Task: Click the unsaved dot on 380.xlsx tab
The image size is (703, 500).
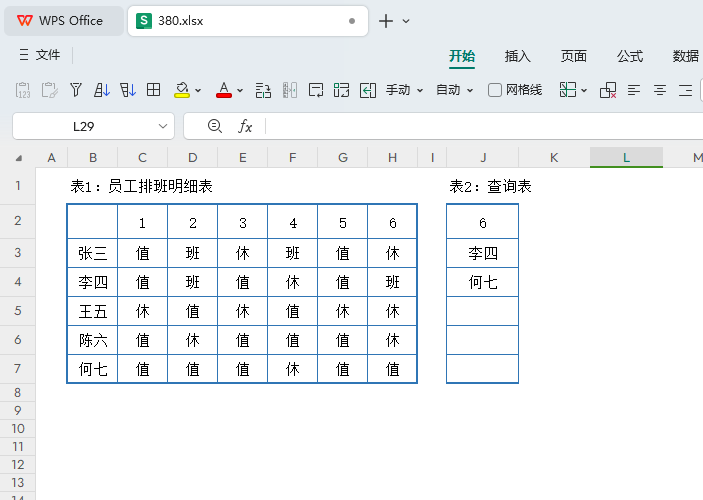Action: click(x=352, y=21)
